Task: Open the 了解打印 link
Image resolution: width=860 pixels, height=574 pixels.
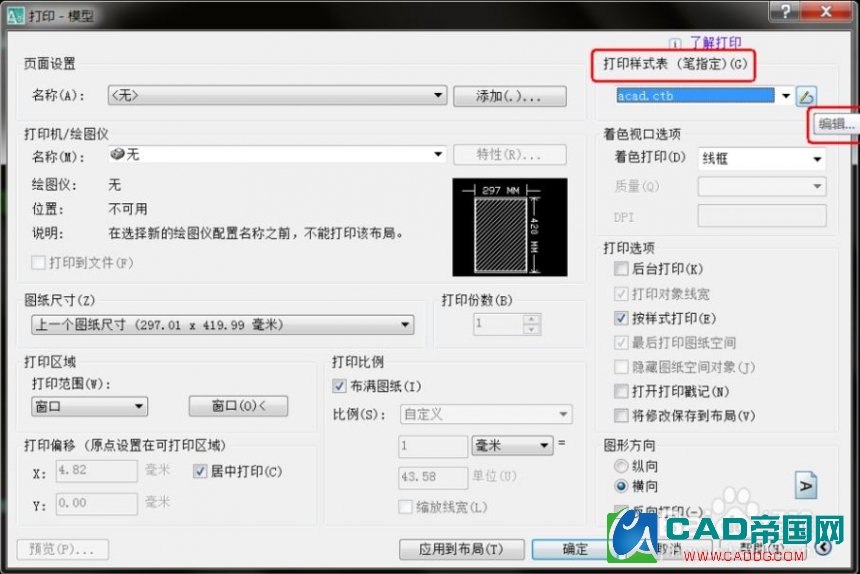Action: point(716,42)
